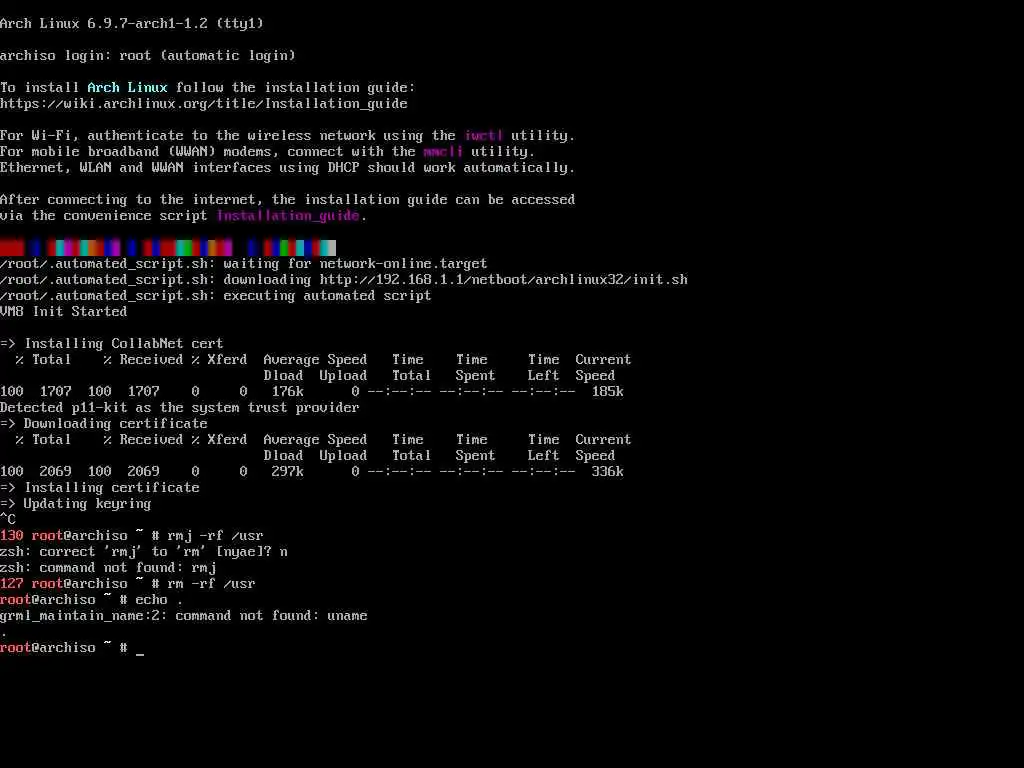Click the 'rmj -rf /usr' command text

tap(216, 536)
